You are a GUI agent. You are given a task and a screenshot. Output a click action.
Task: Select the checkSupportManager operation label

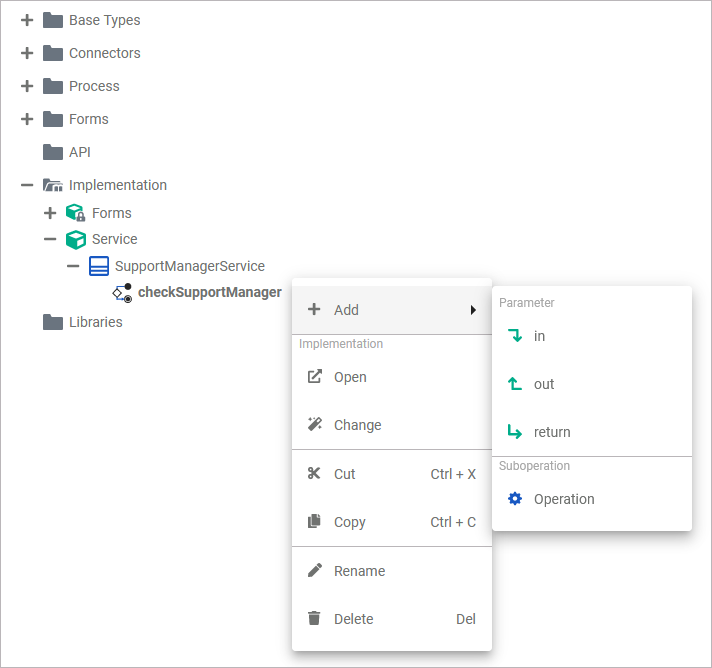[x=210, y=292]
